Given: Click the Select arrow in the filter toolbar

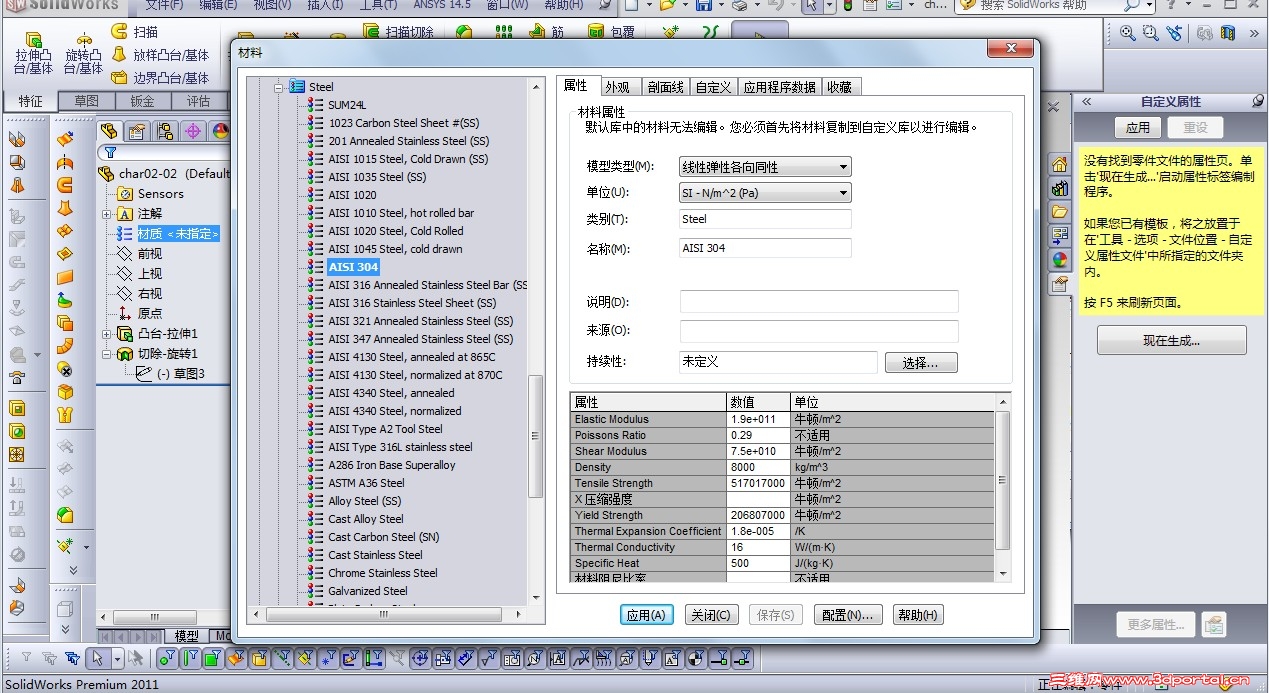Looking at the screenshot, I should click(x=97, y=658).
